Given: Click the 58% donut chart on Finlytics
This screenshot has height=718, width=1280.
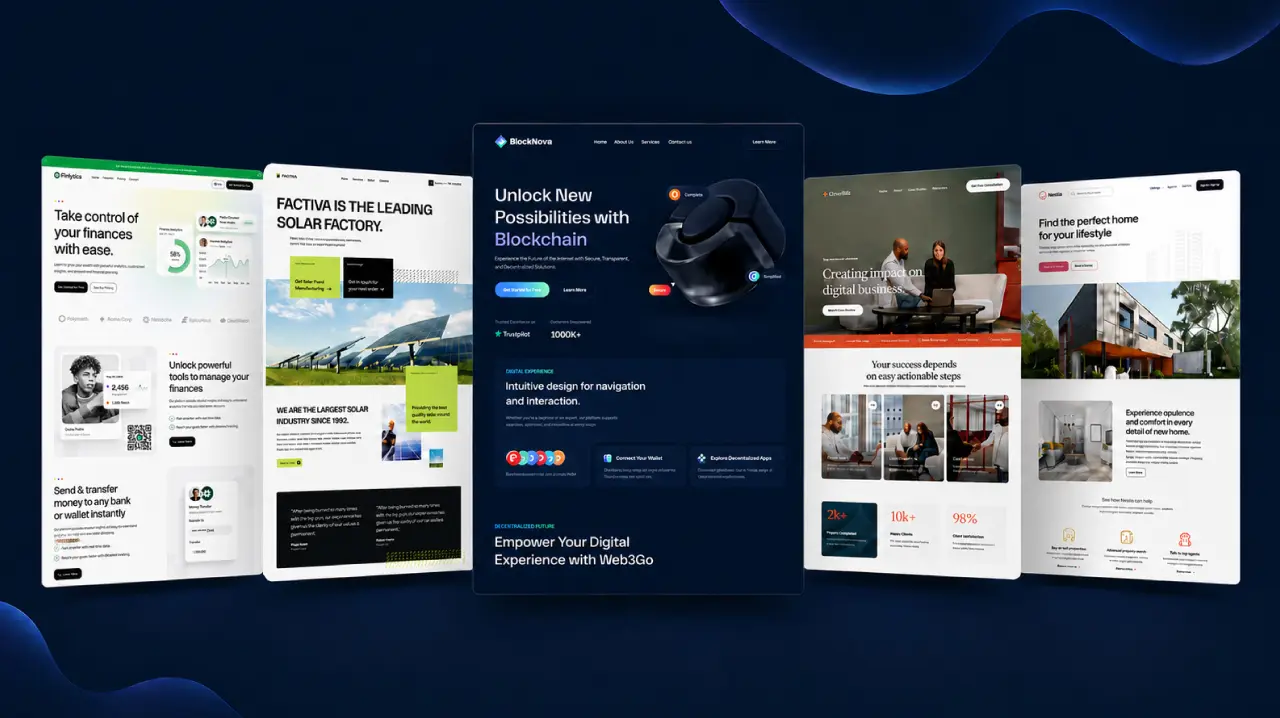Looking at the screenshot, I should (175, 255).
